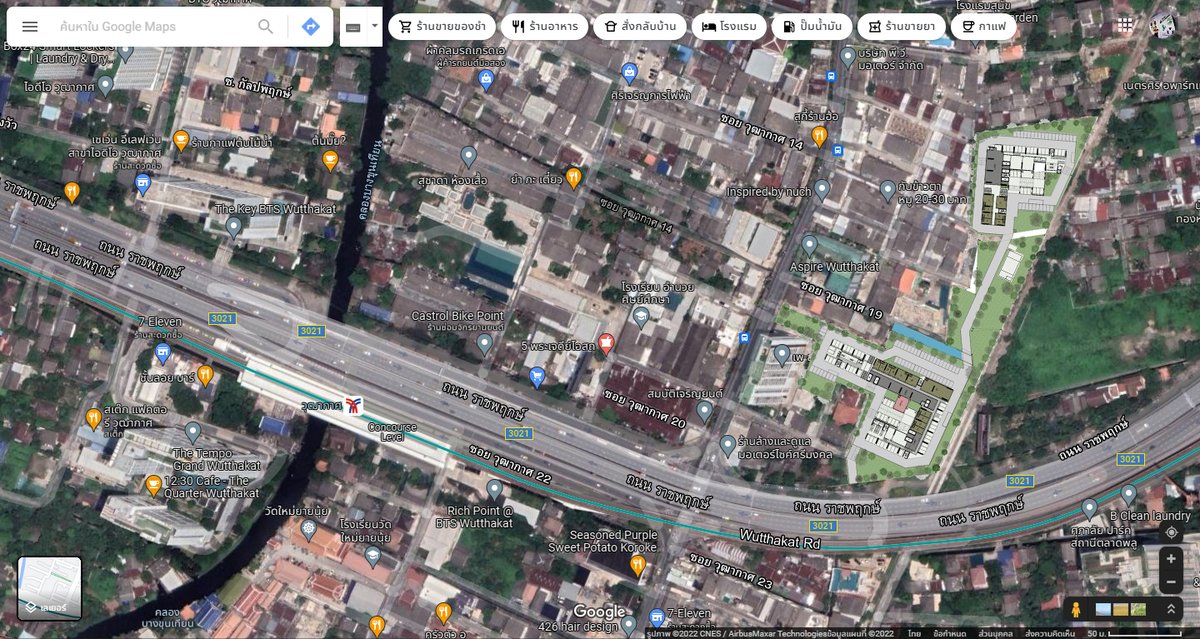1200x639 pixels.
Task: Switch map type with เลเยอร์ thumbnail
Action: tap(50, 588)
